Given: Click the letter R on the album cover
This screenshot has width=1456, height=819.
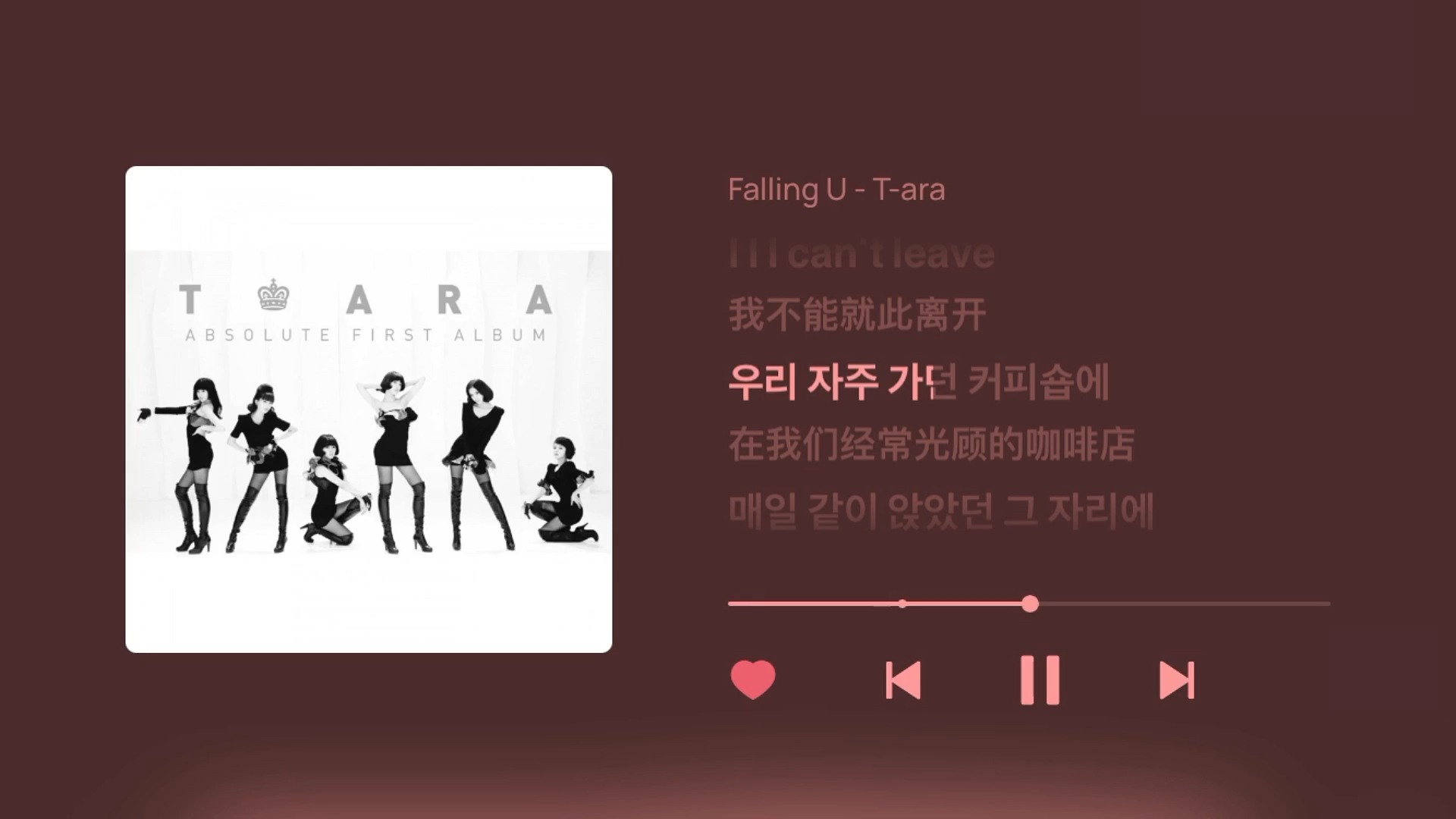Looking at the screenshot, I should click(x=449, y=300).
